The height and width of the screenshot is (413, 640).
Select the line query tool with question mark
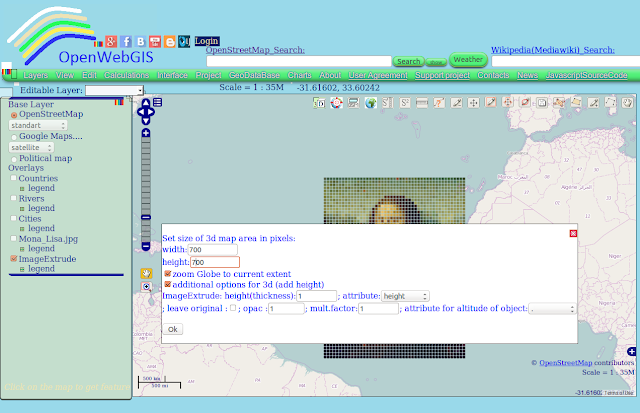click(439, 103)
